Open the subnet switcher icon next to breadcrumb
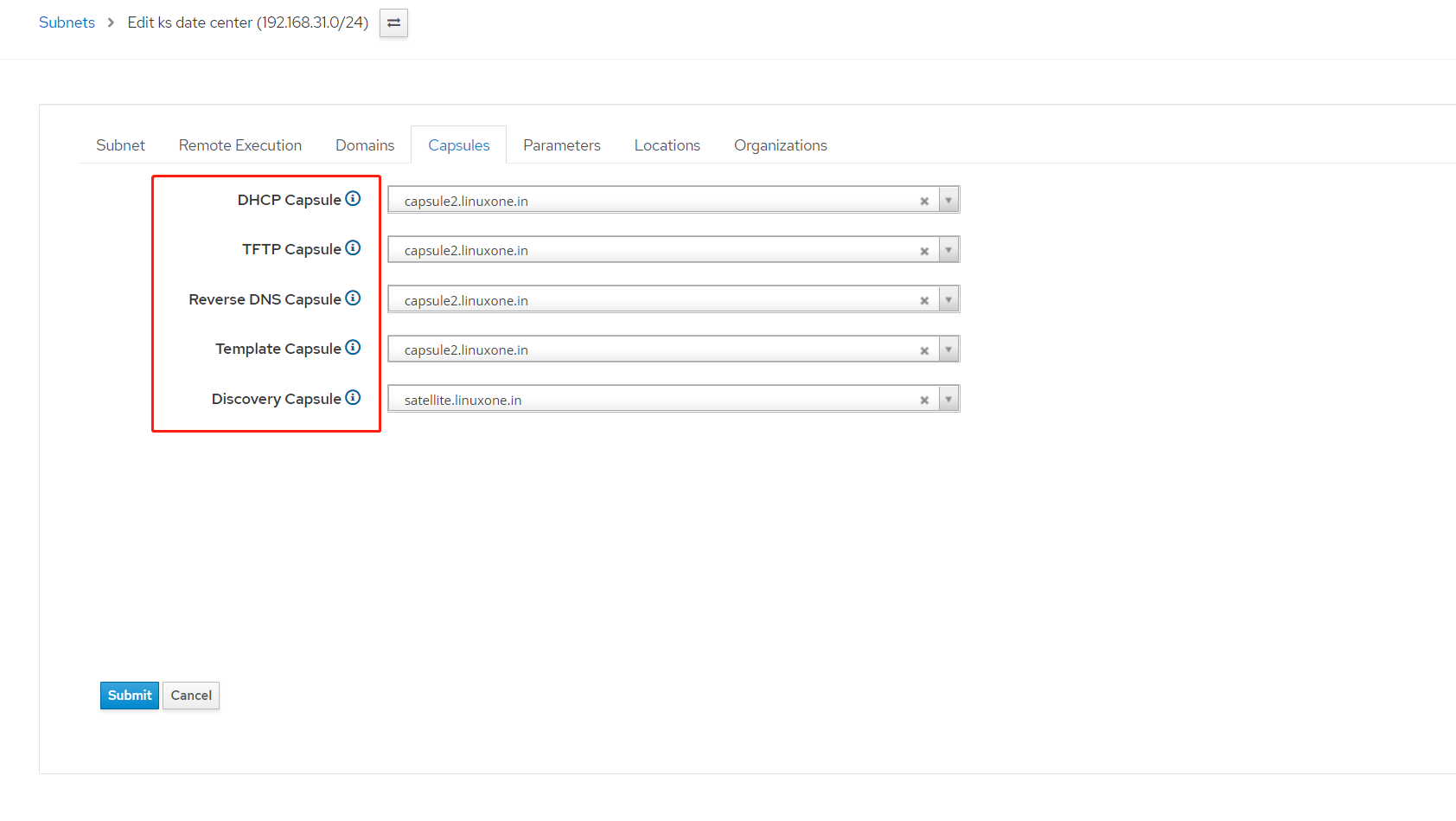This screenshot has width=1456, height=821. [x=393, y=22]
